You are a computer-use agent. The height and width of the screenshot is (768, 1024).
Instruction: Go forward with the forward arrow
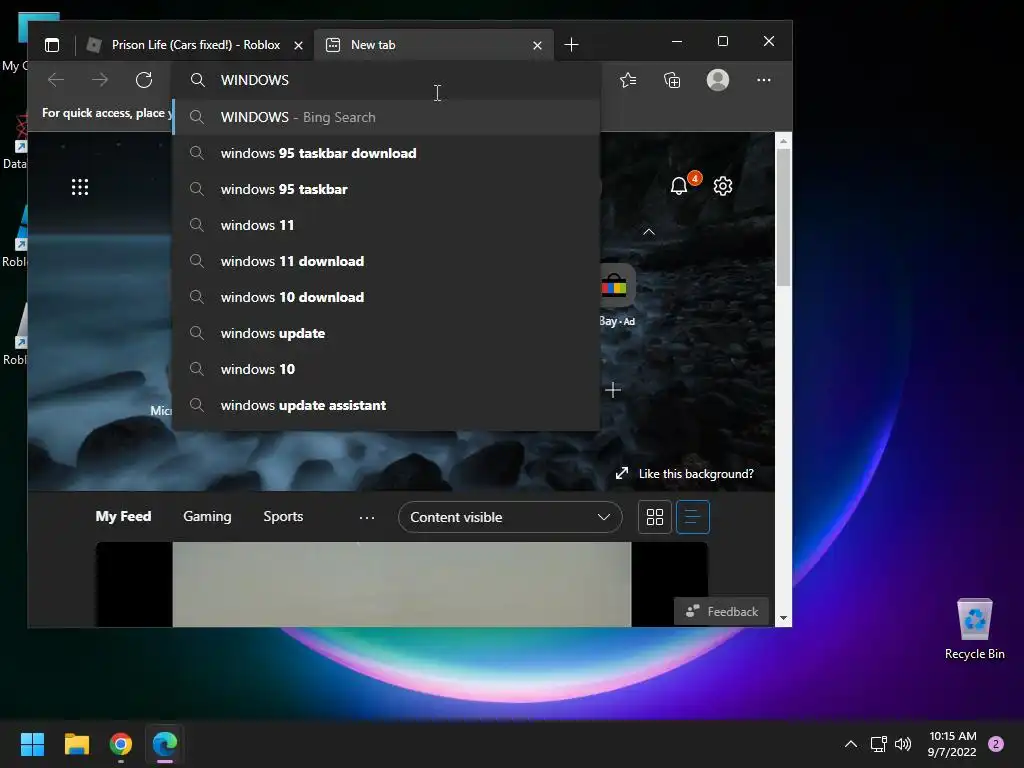point(100,80)
